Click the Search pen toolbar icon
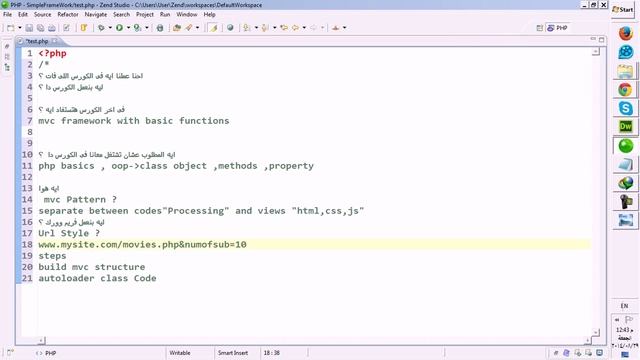Viewport: 640px width, 360px height. [x=189, y=28]
